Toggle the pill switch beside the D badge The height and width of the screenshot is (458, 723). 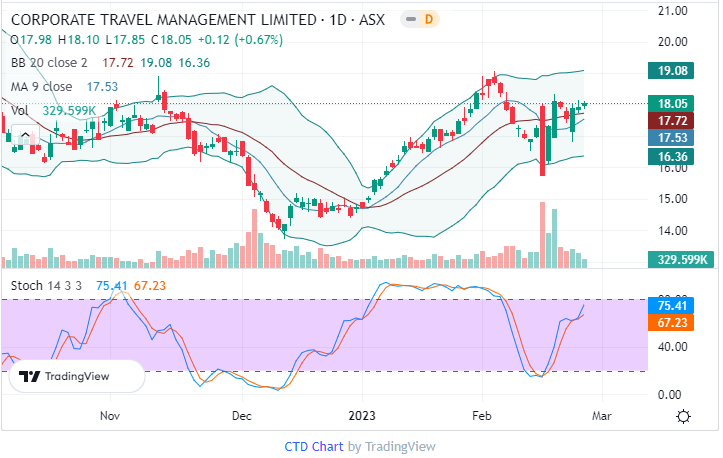tap(409, 19)
